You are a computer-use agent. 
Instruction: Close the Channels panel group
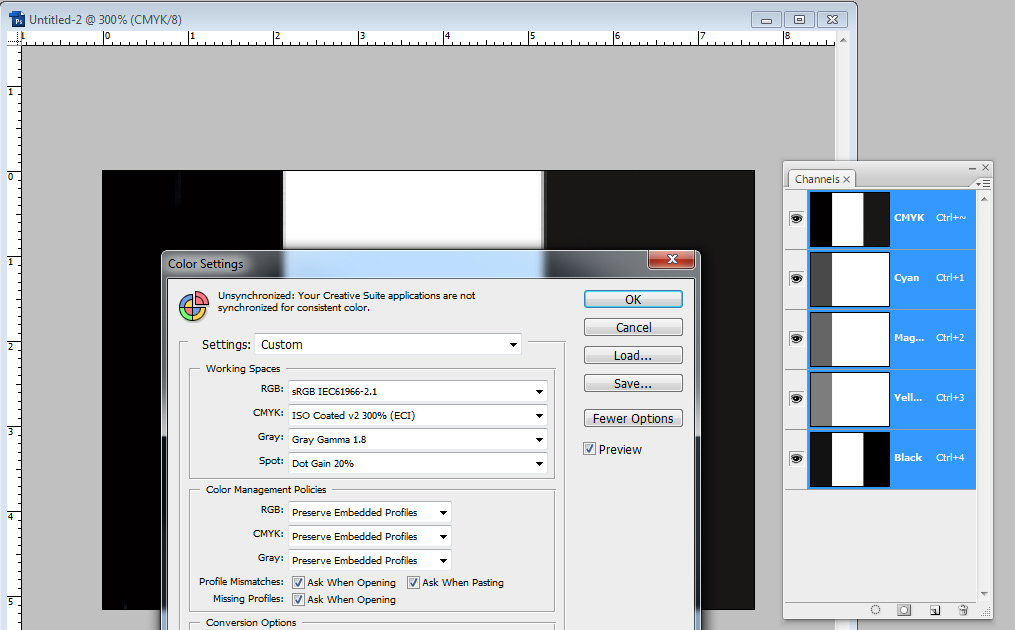point(985,168)
